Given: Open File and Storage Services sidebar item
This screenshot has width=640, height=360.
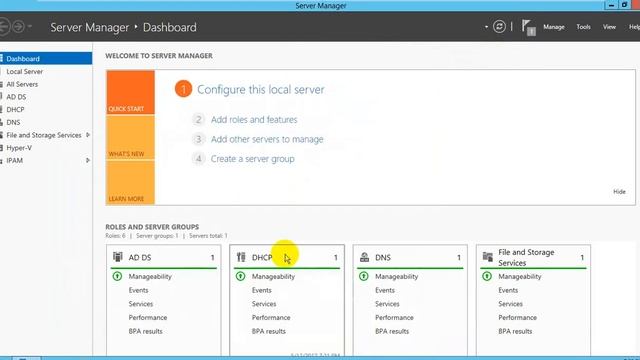Looking at the screenshot, I should click(44, 135).
